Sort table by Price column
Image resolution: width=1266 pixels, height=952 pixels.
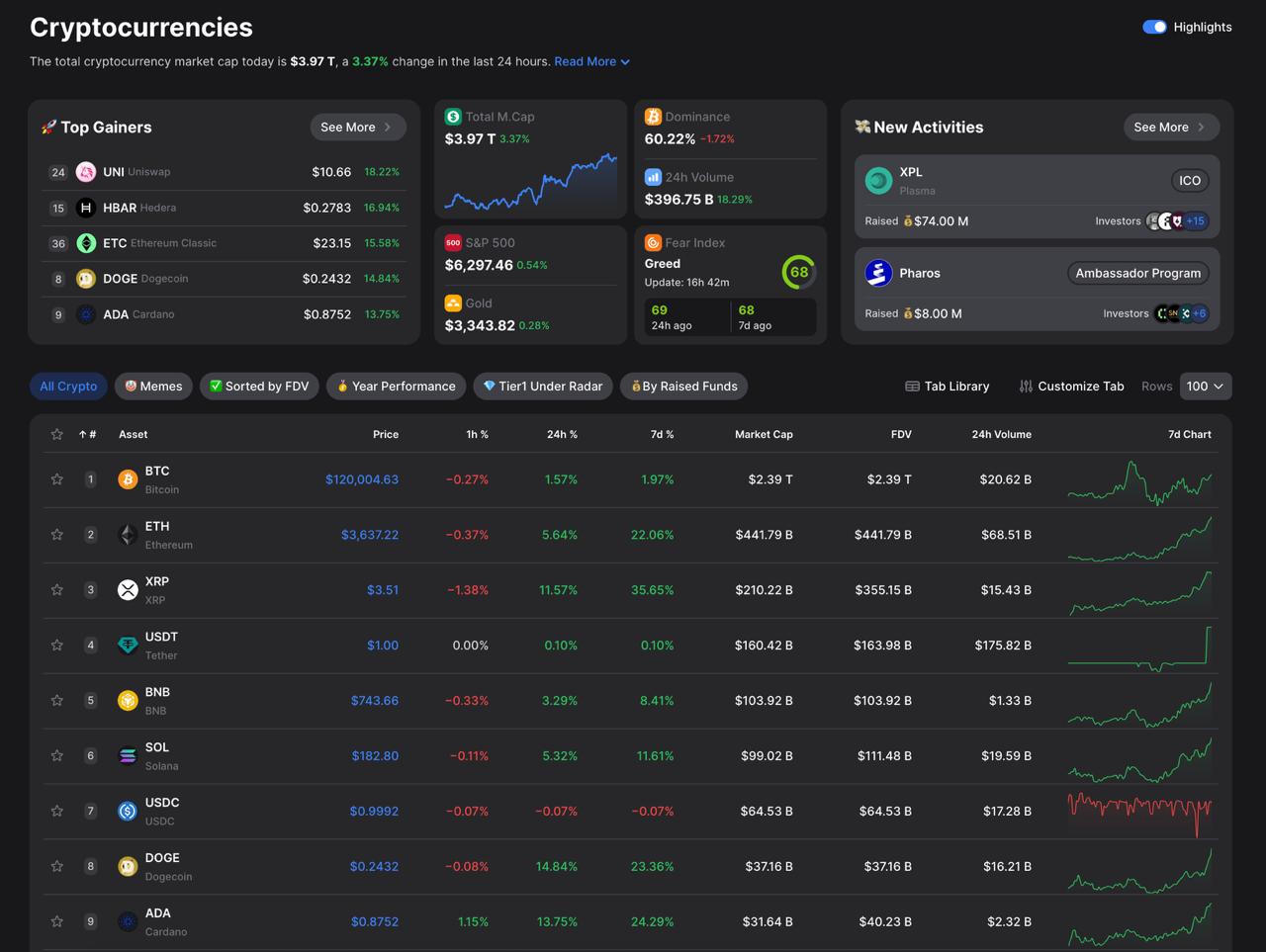coord(386,434)
